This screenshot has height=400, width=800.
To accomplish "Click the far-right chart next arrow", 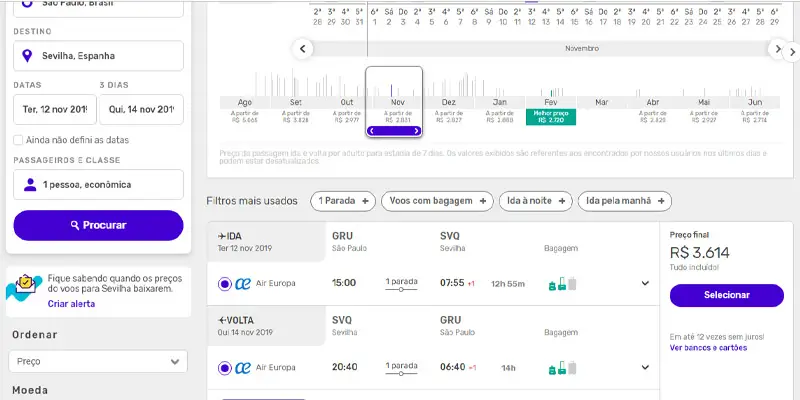I will point(792,52).
